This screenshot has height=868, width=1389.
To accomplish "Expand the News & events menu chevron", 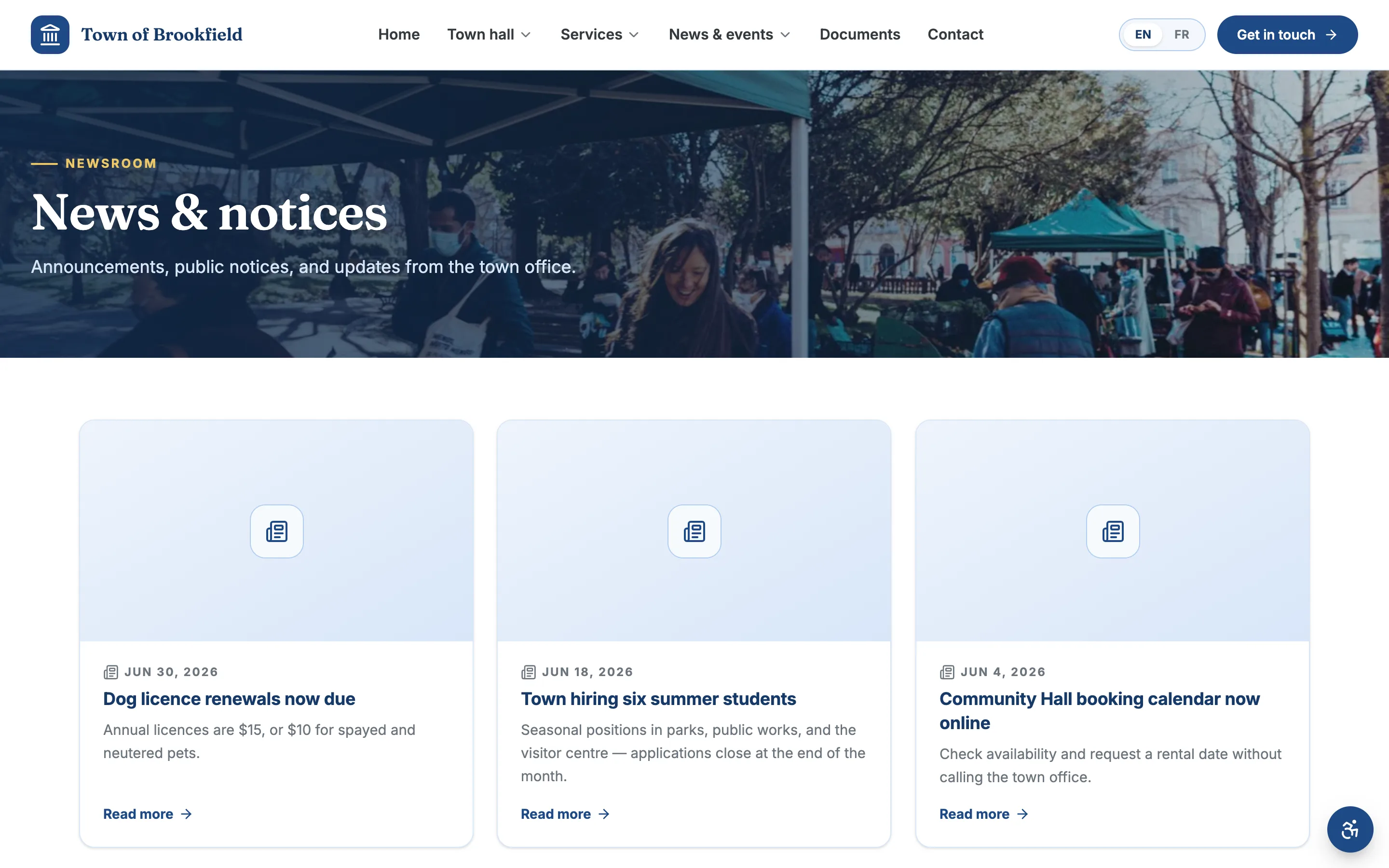I will pyautogui.click(x=785, y=35).
